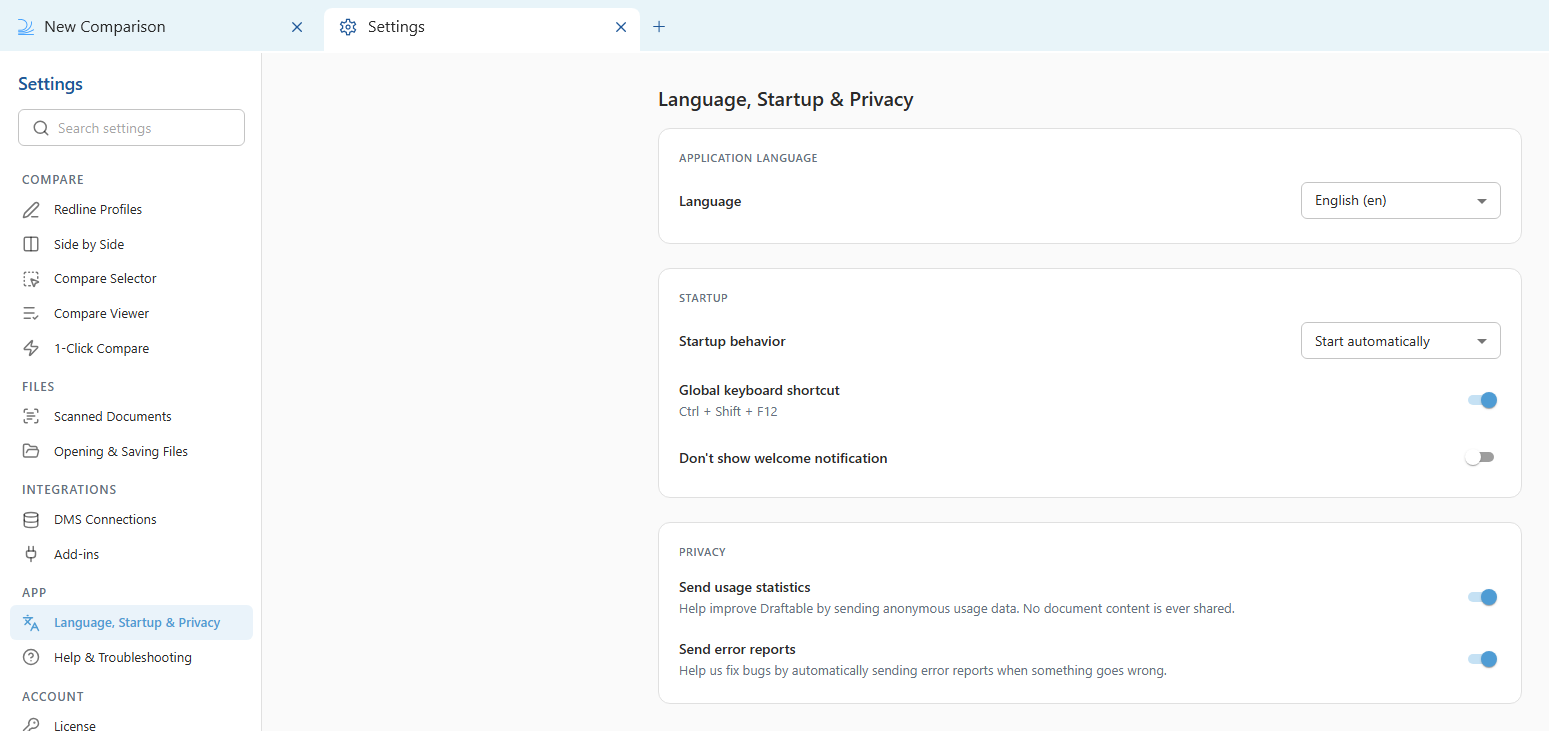Enable Don't show welcome notification switch

click(x=1480, y=458)
